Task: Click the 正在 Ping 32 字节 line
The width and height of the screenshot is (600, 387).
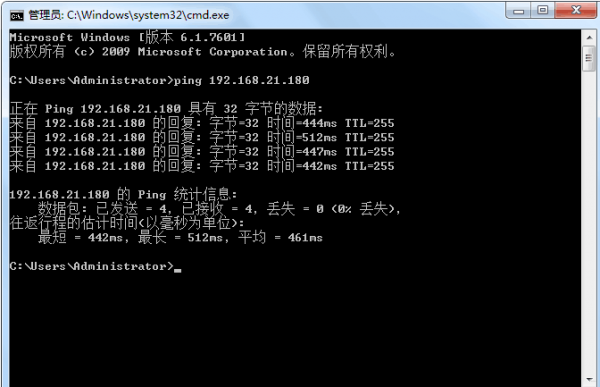Action: 166,109
